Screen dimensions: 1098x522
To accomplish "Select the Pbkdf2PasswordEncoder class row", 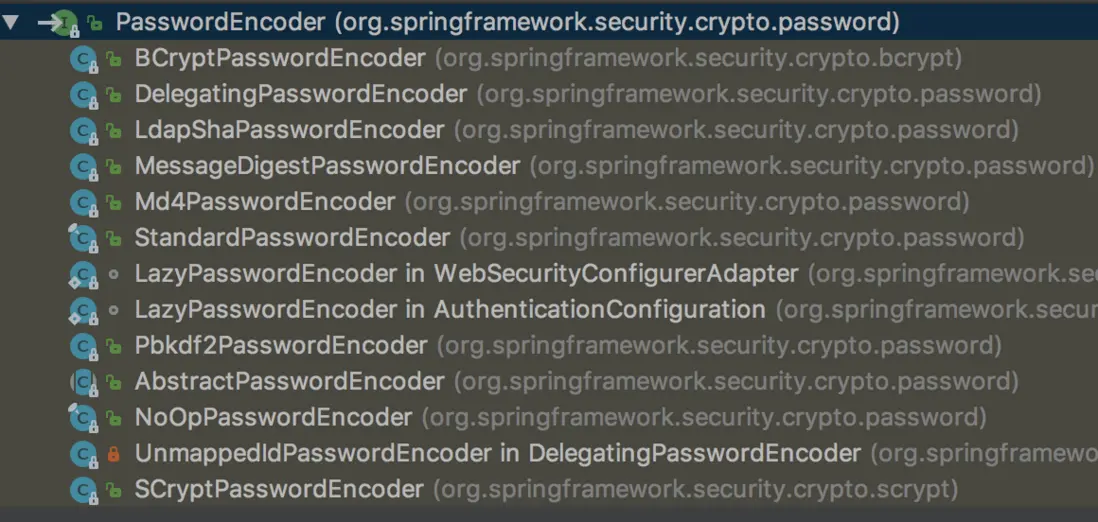I will 281,346.
